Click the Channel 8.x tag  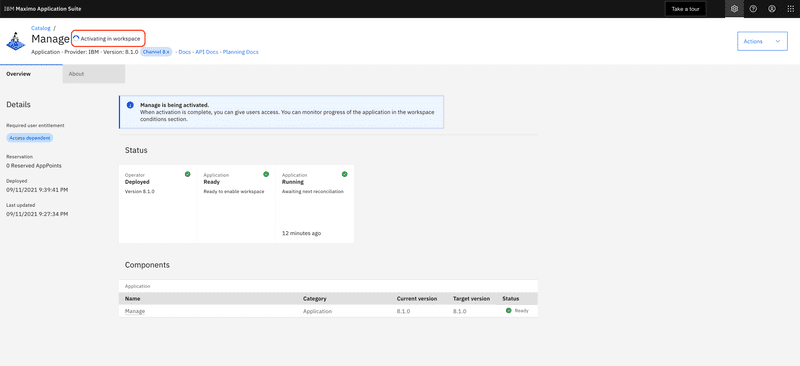[x=157, y=52]
